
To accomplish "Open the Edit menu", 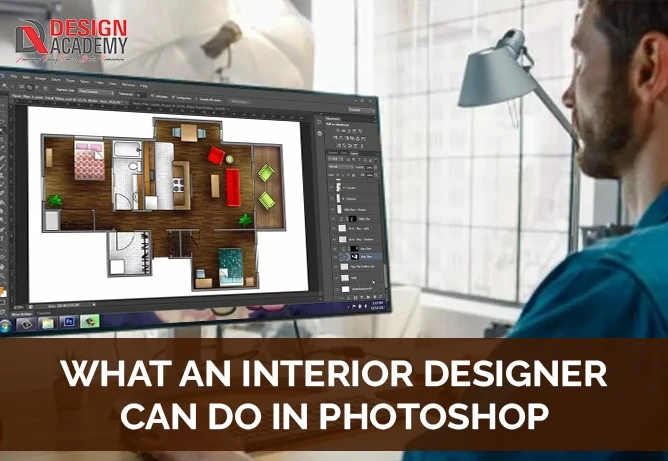I will (x=26, y=77).
